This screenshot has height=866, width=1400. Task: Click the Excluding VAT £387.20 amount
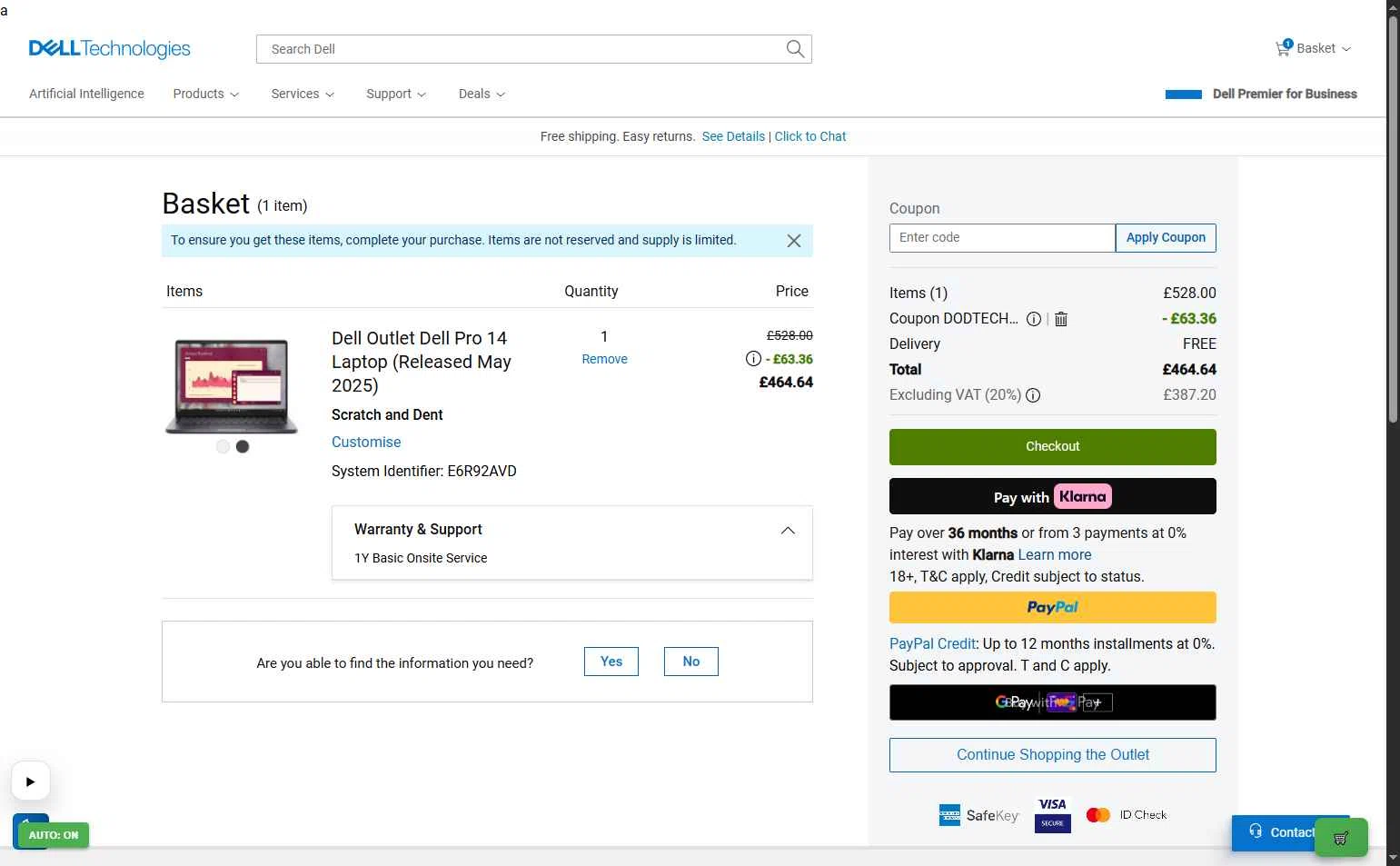tap(1189, 395)
